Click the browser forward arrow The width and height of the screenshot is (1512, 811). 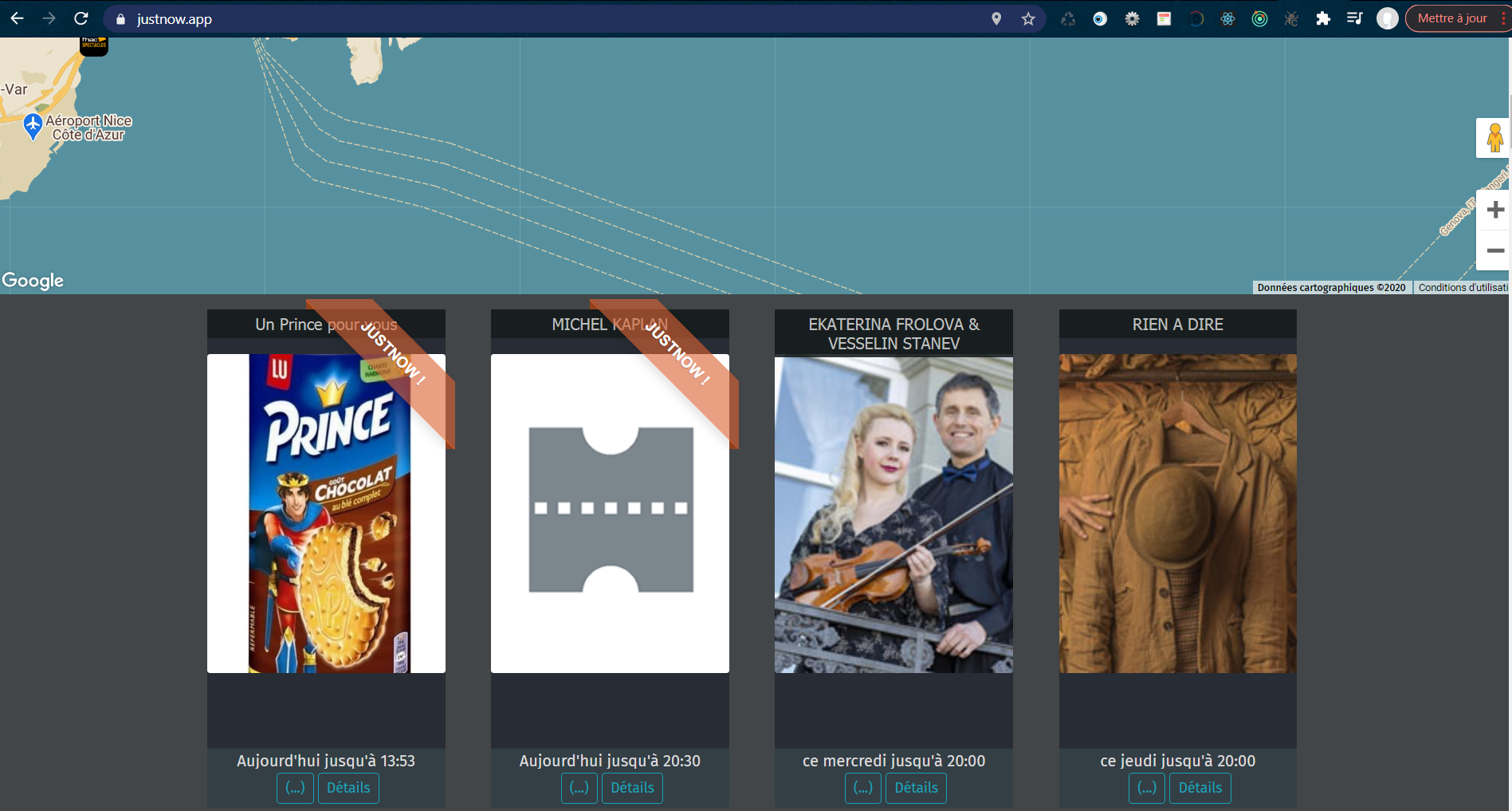(49, 18)
